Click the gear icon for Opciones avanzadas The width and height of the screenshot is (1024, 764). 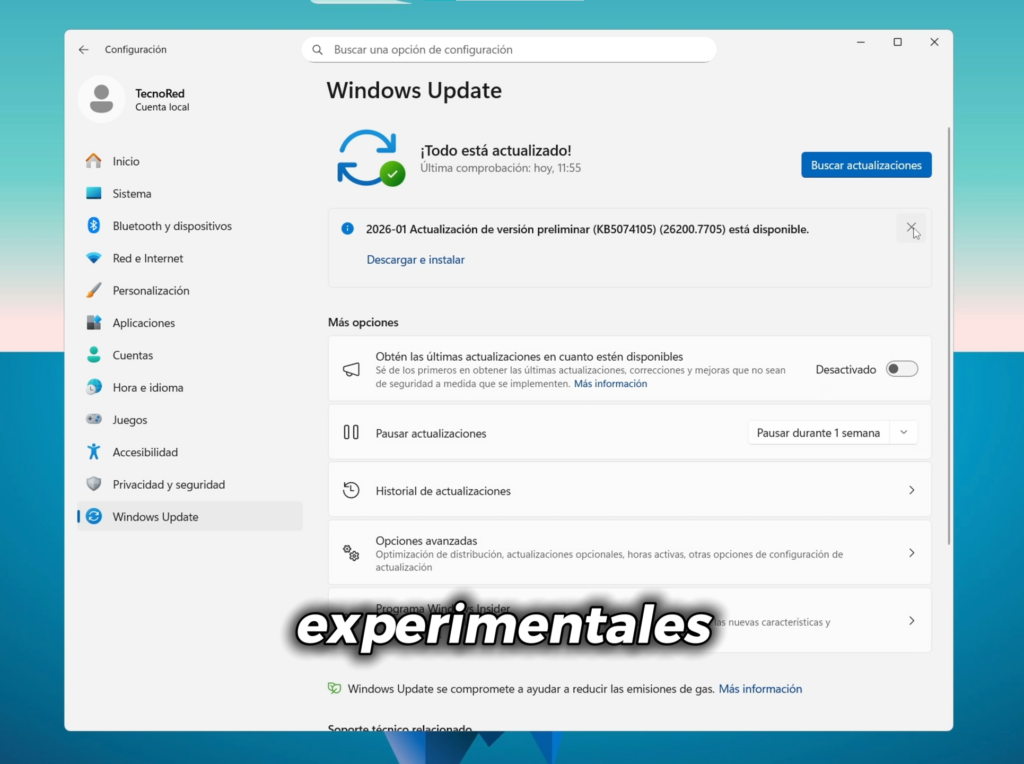pos(351,552)
